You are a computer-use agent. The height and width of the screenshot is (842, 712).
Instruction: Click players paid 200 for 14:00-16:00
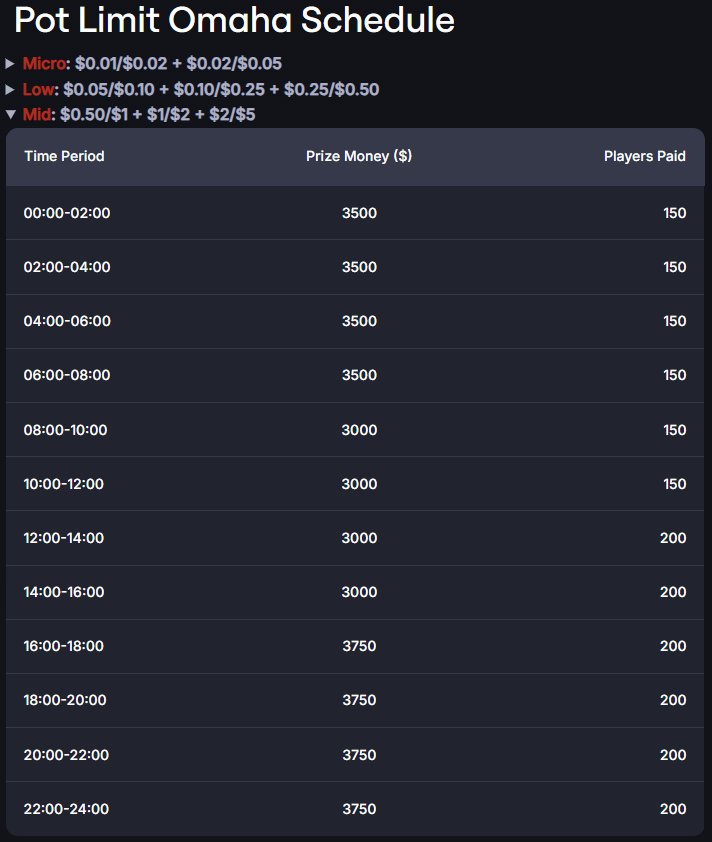point(673,592)
